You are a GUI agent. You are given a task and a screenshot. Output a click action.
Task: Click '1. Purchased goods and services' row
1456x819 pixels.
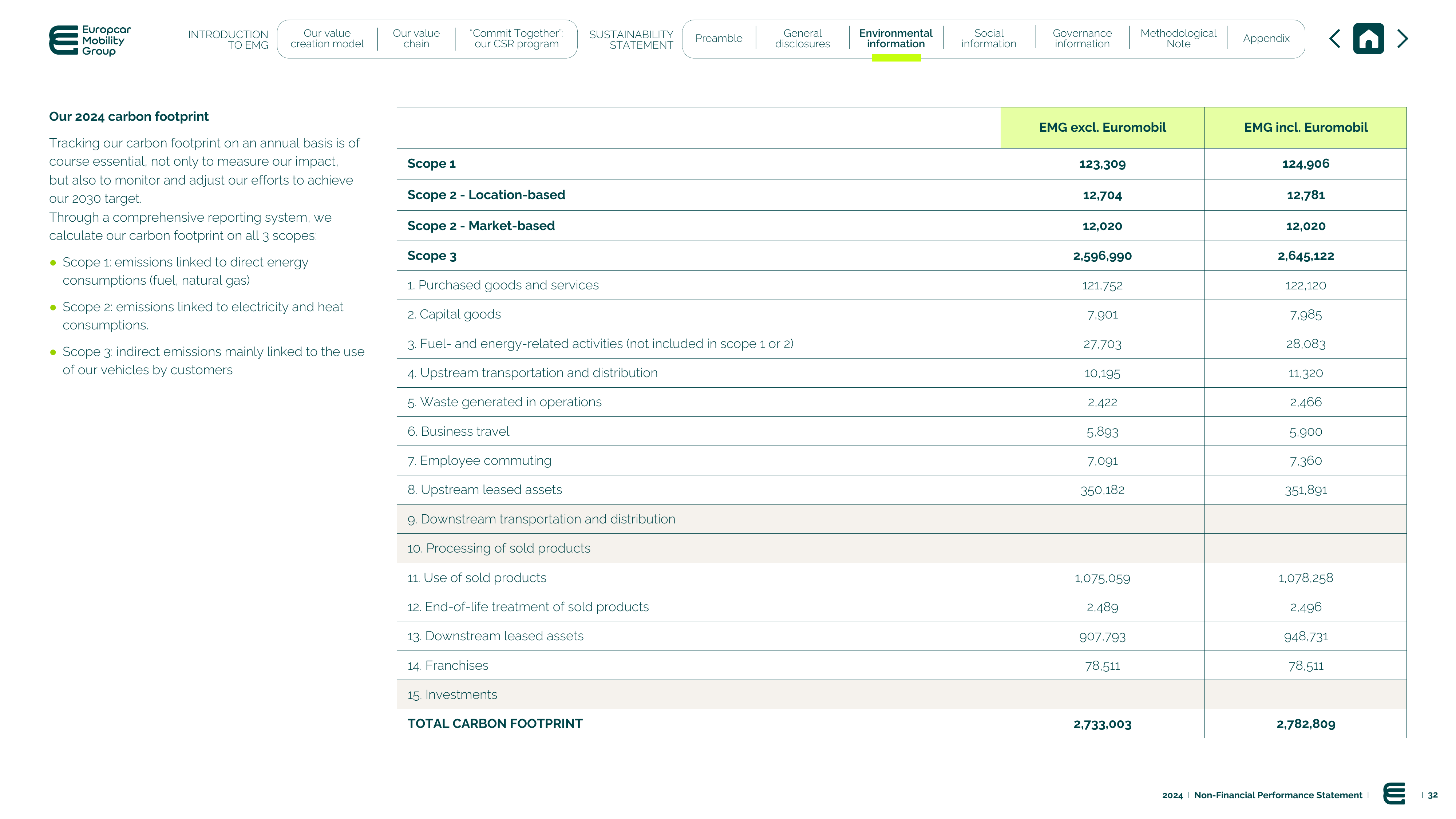tap(902, 285)
